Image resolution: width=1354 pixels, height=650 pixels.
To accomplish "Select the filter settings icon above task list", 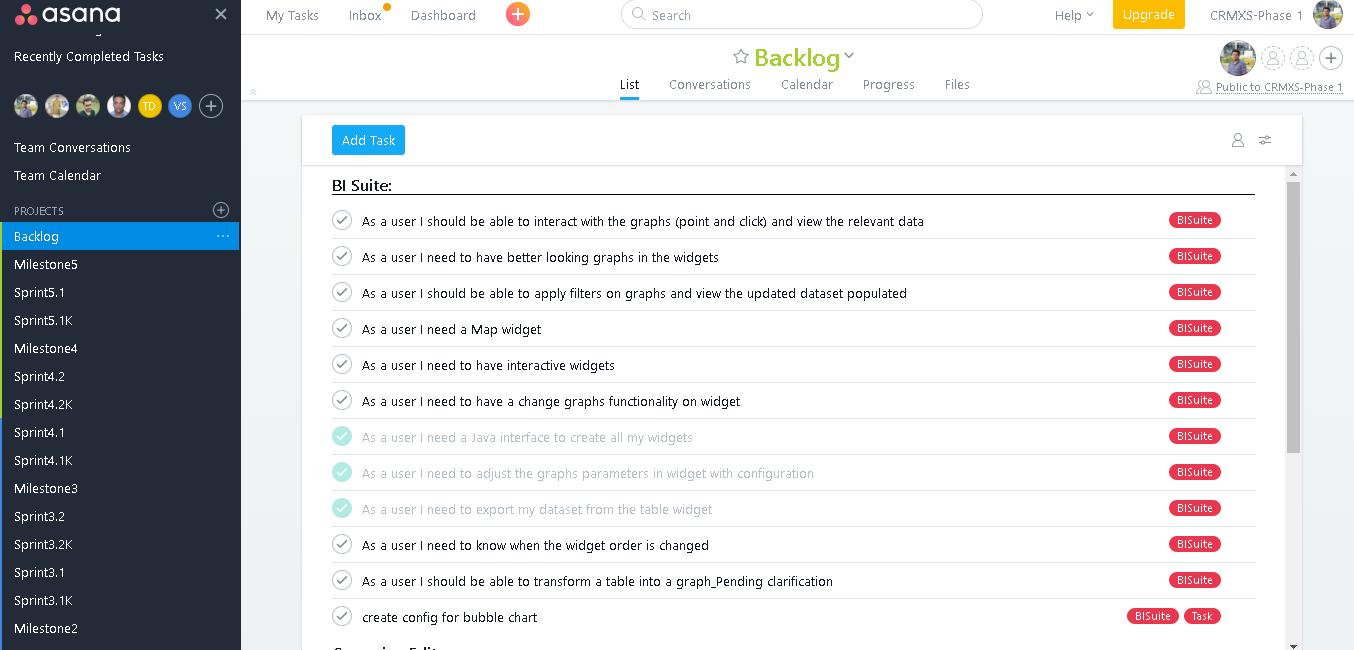I will [1265, 140].
